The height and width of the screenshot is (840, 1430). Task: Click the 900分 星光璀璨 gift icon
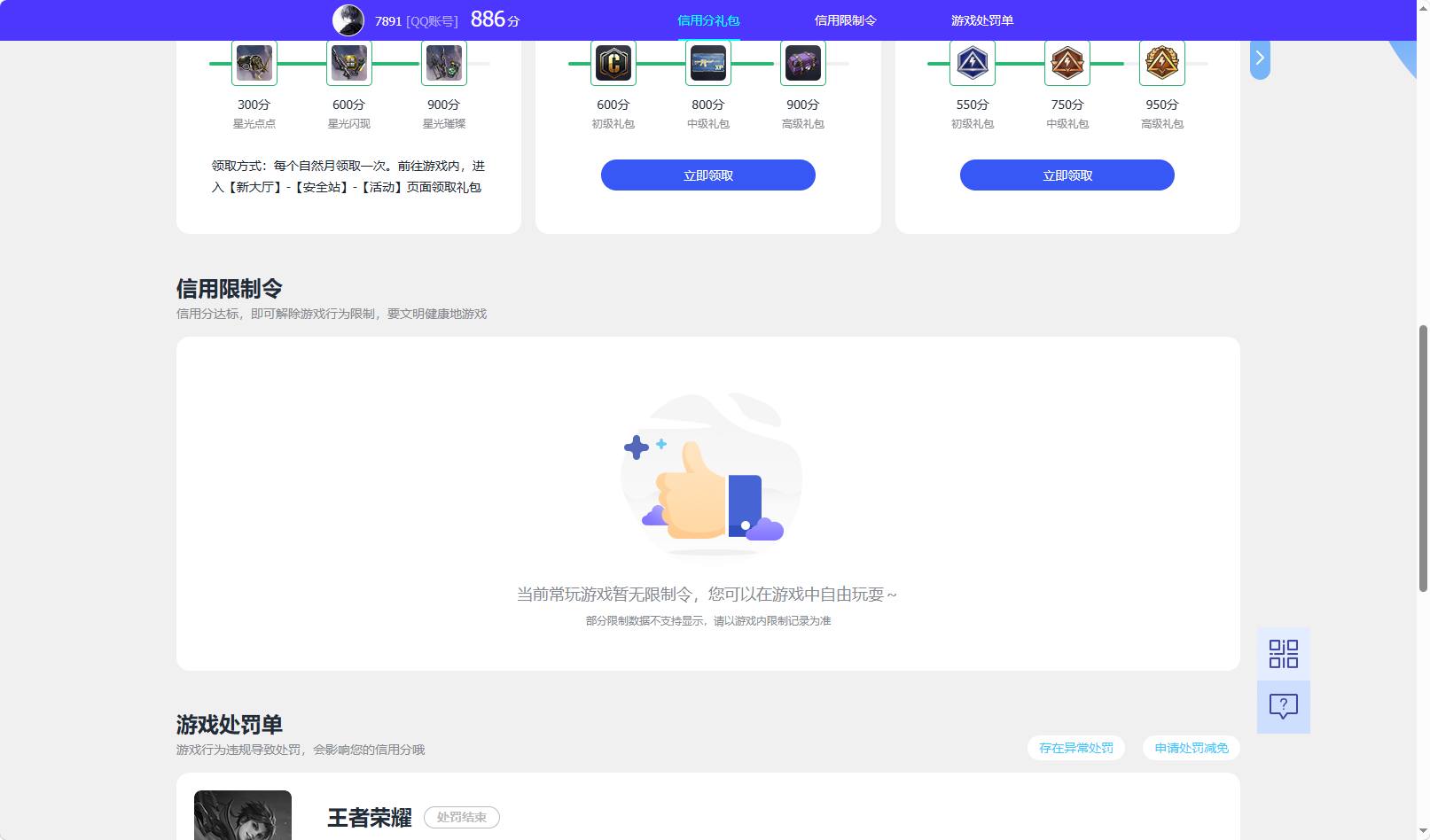[x=443, y=62]
